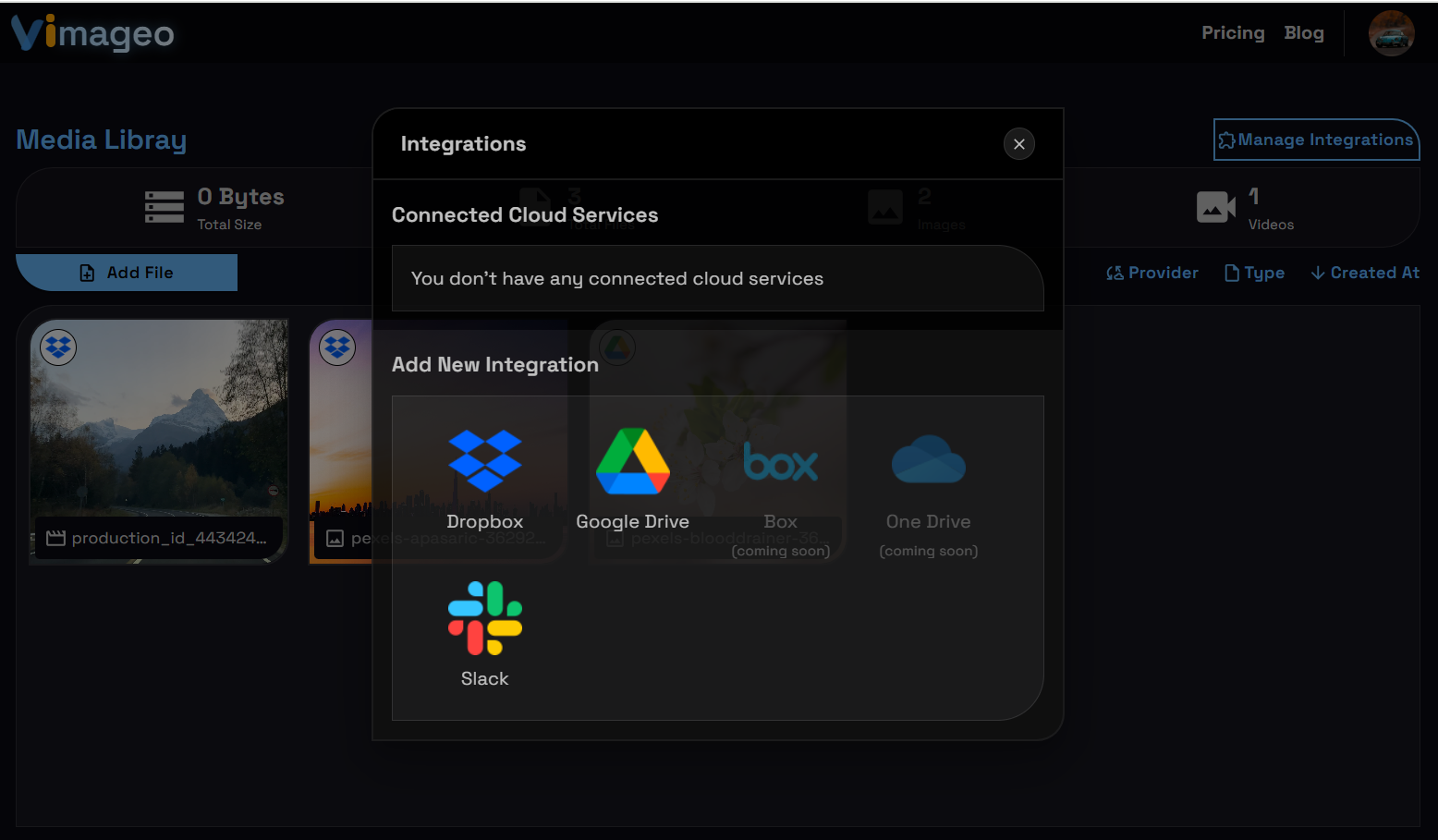Filter media by Type
Image resolution: width=1438 pixels, height=840 pixels.
[1254, 273]
